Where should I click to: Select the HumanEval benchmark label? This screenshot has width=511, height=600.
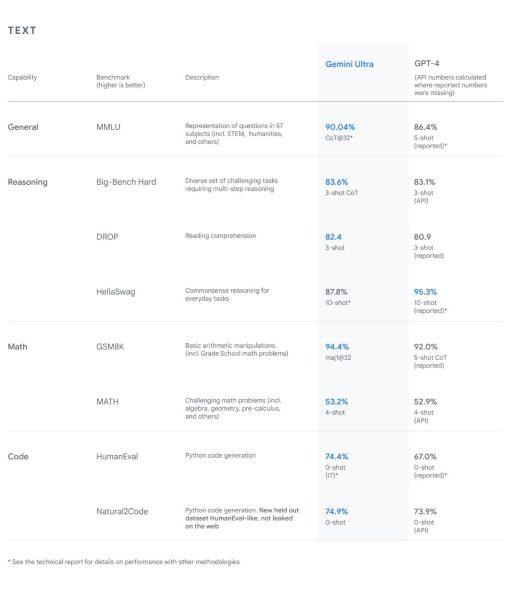[117, 457]
